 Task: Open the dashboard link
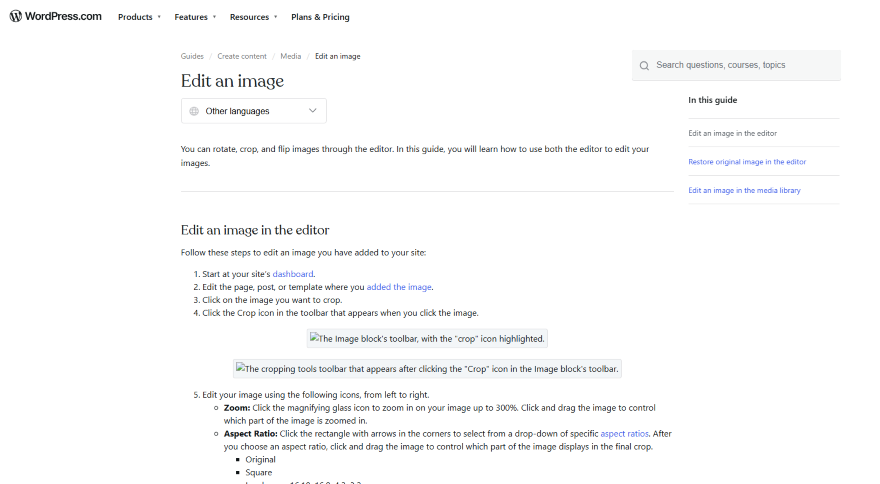[293, 274]
